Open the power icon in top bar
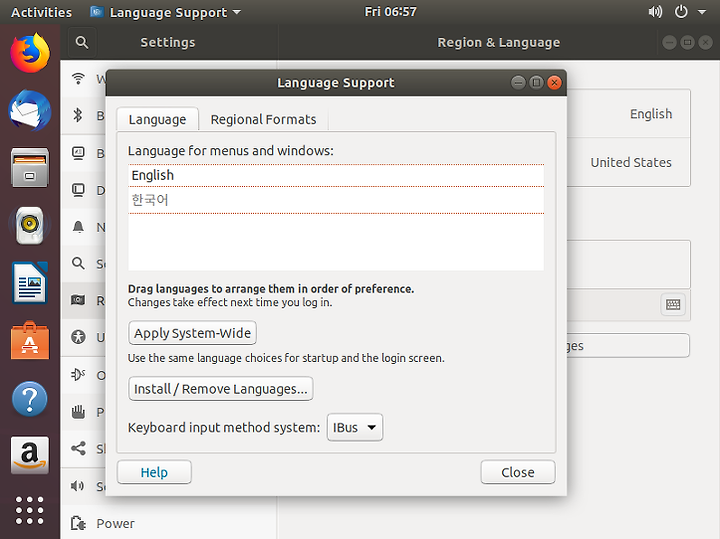This screenshot has width=720, height=539. 681,12
